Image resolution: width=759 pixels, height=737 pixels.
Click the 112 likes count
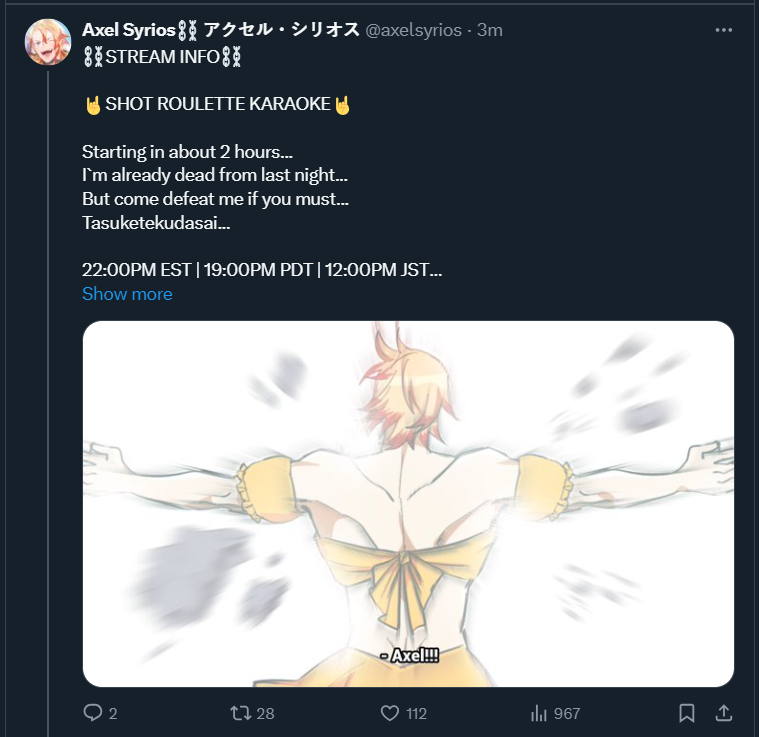pos(416,713)
